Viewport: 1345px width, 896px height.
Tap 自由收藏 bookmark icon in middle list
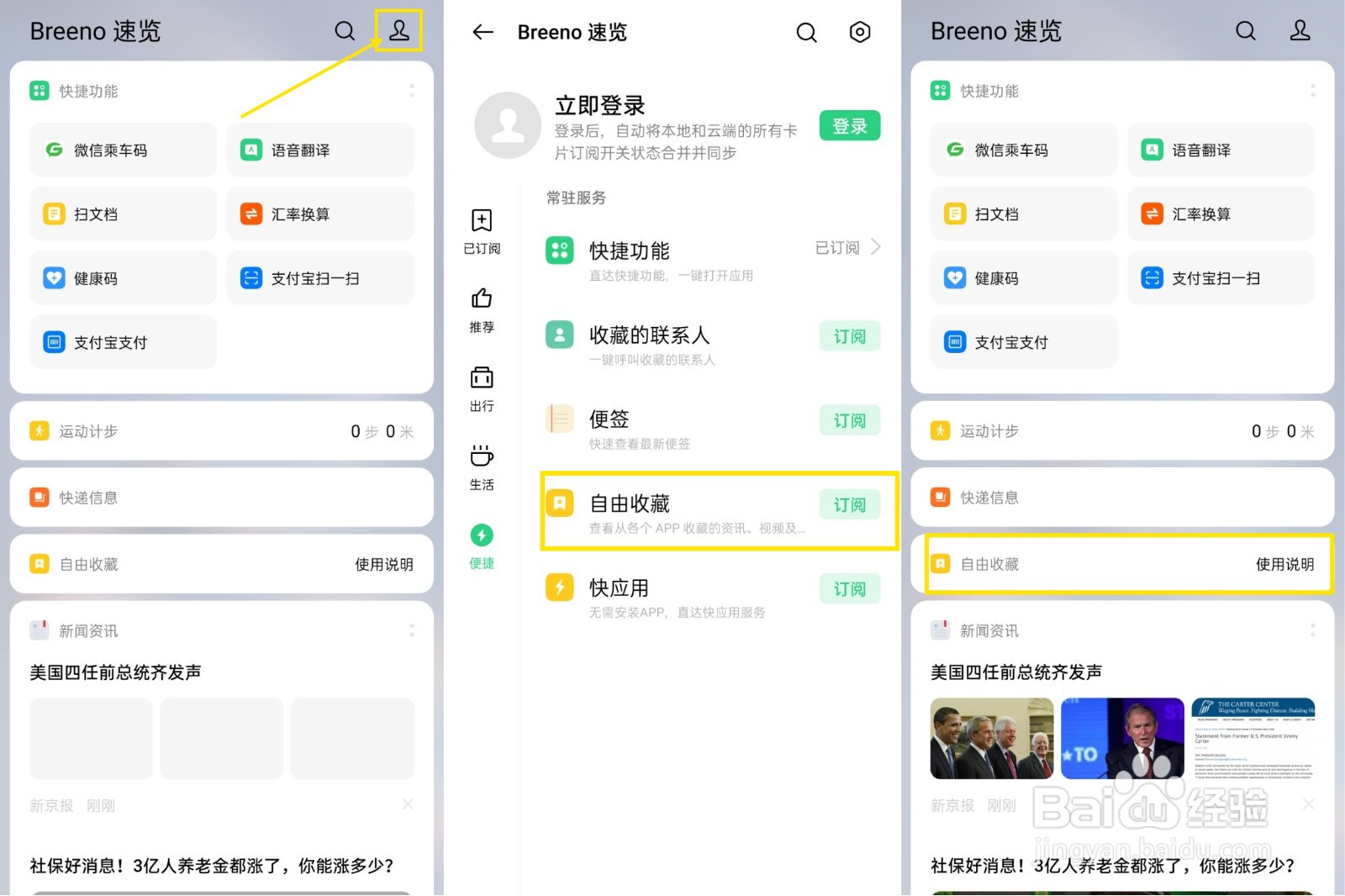pyautogui.click(x=560, y=503)
